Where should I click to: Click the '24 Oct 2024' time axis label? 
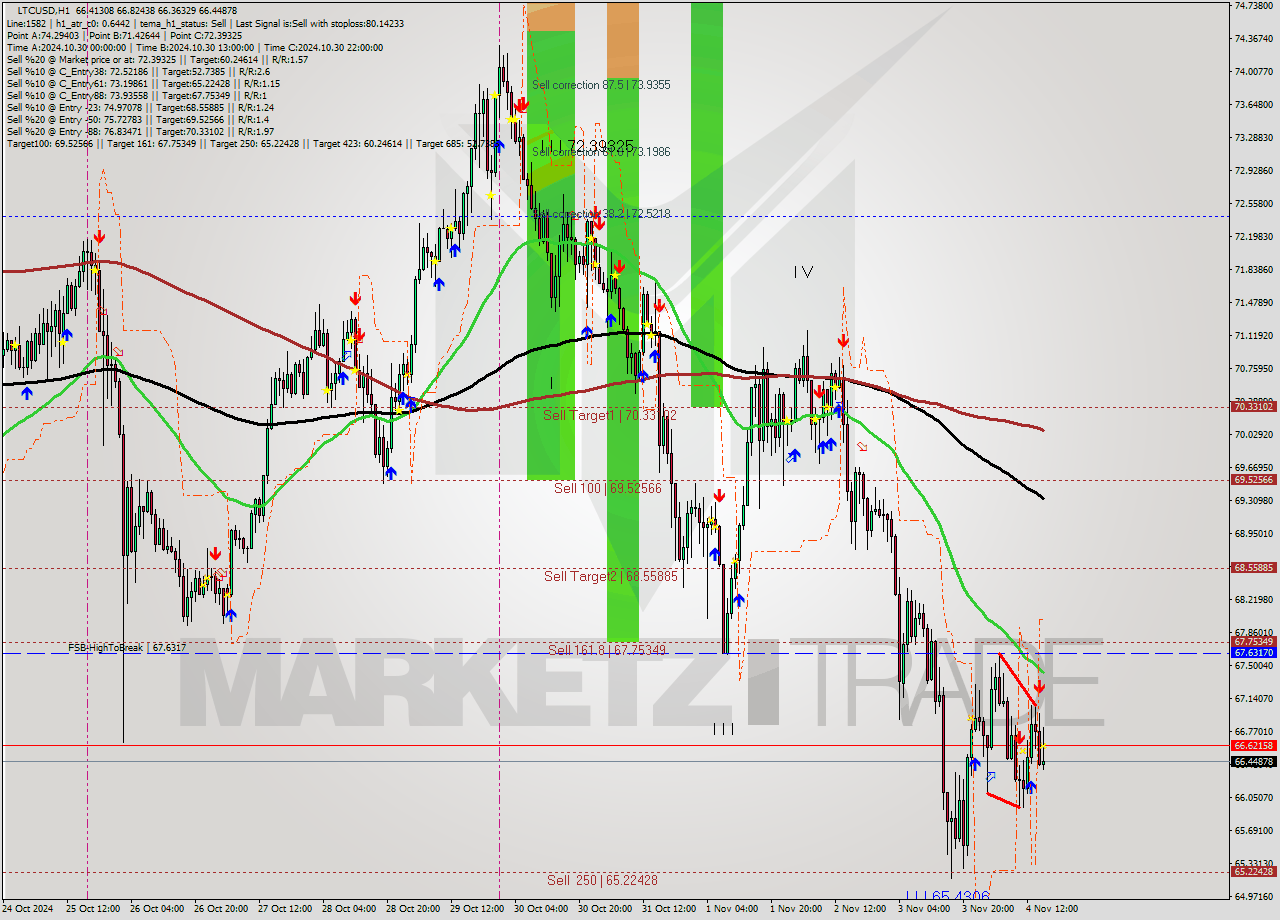click(29, 909)
